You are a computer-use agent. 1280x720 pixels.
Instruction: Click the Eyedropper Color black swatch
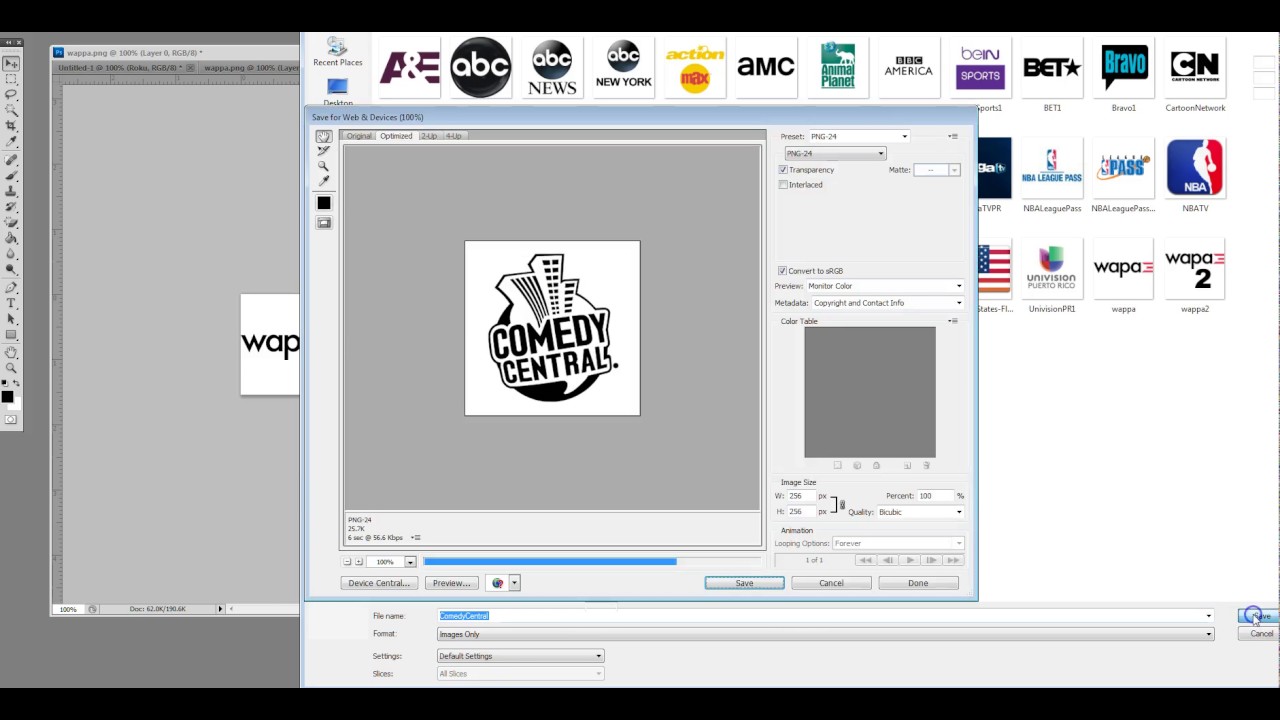[324, 203]
